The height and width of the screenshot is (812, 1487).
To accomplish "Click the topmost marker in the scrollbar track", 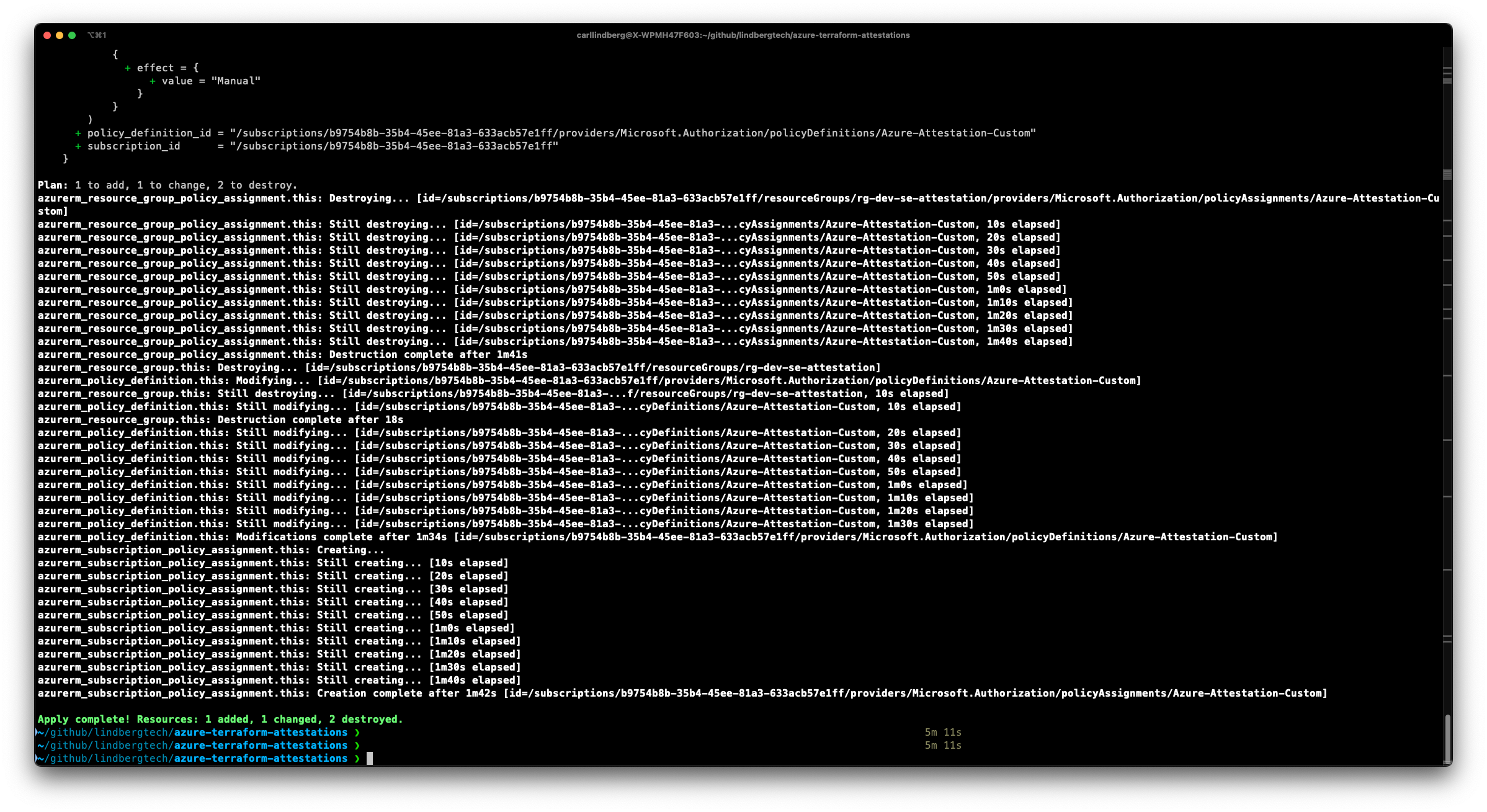I will click(1447, 68).
